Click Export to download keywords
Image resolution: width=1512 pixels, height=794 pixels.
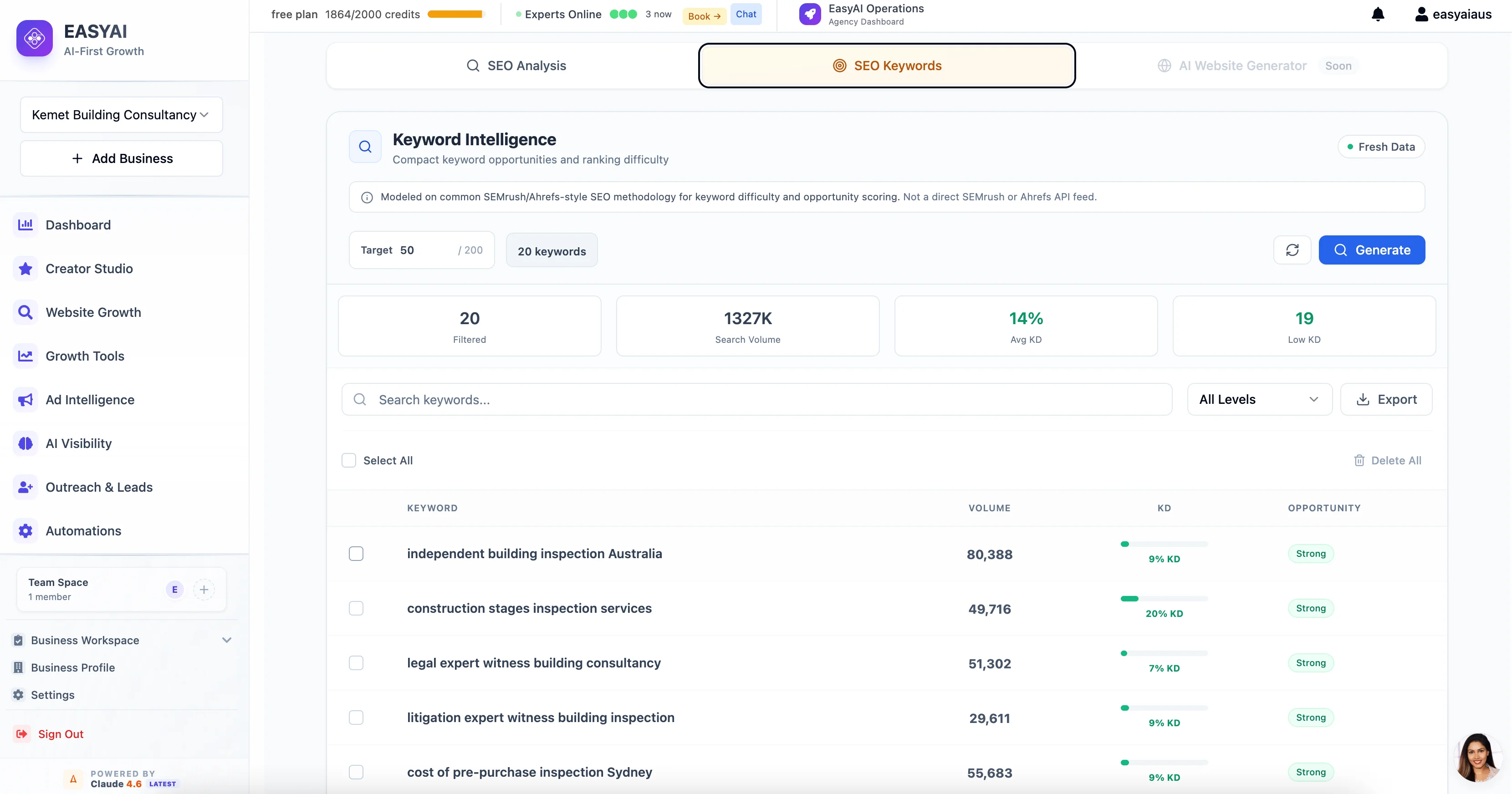pos(1386,399)
